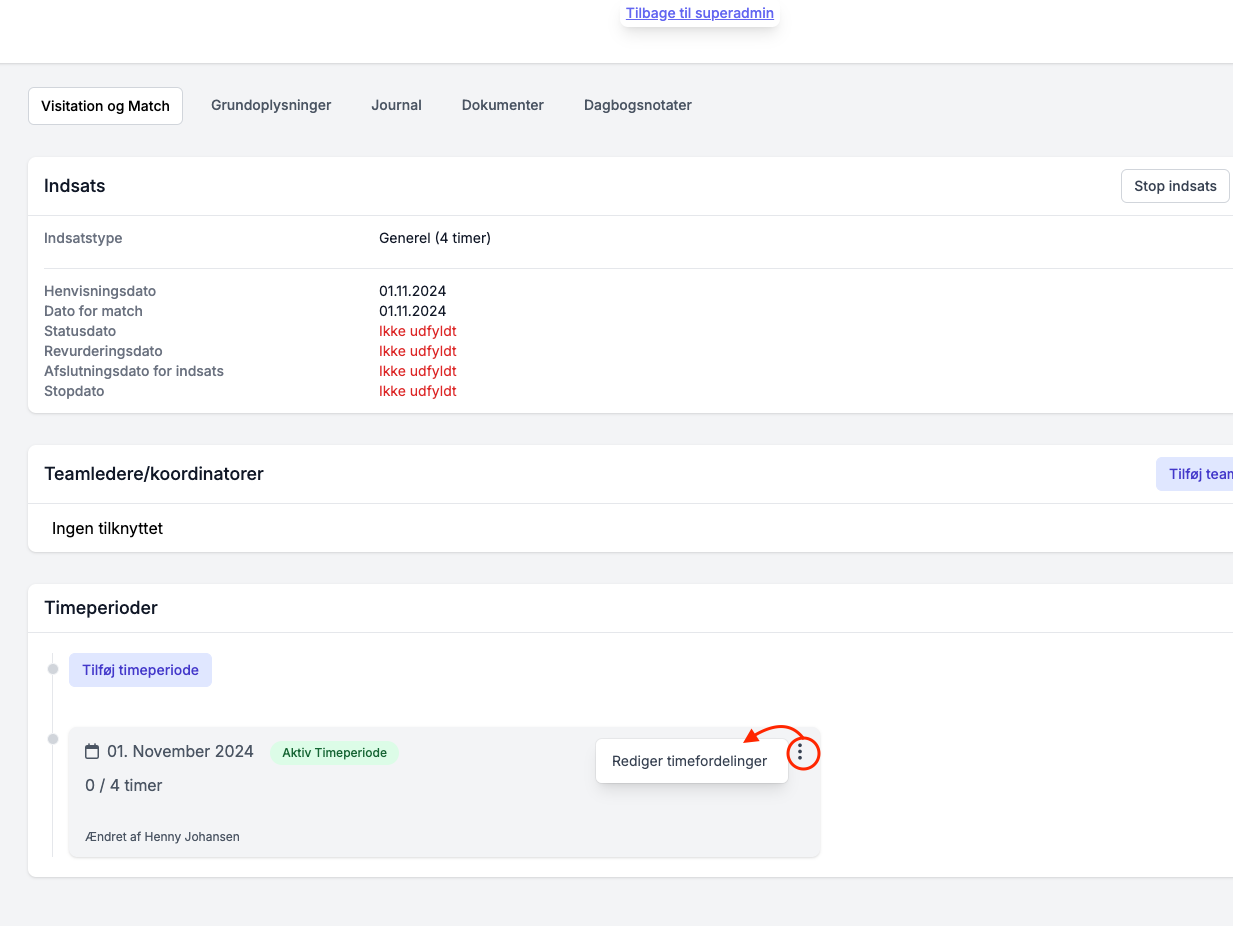This screenshot has width=1233, height=926.
Task: Click the red Ikke udfyldt value for Statusdato
Action: pyautogui.click(x=418, y=331)
